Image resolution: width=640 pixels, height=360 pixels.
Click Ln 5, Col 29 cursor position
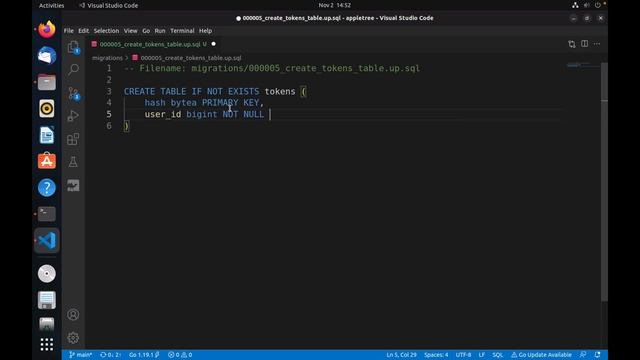(401, 355)
